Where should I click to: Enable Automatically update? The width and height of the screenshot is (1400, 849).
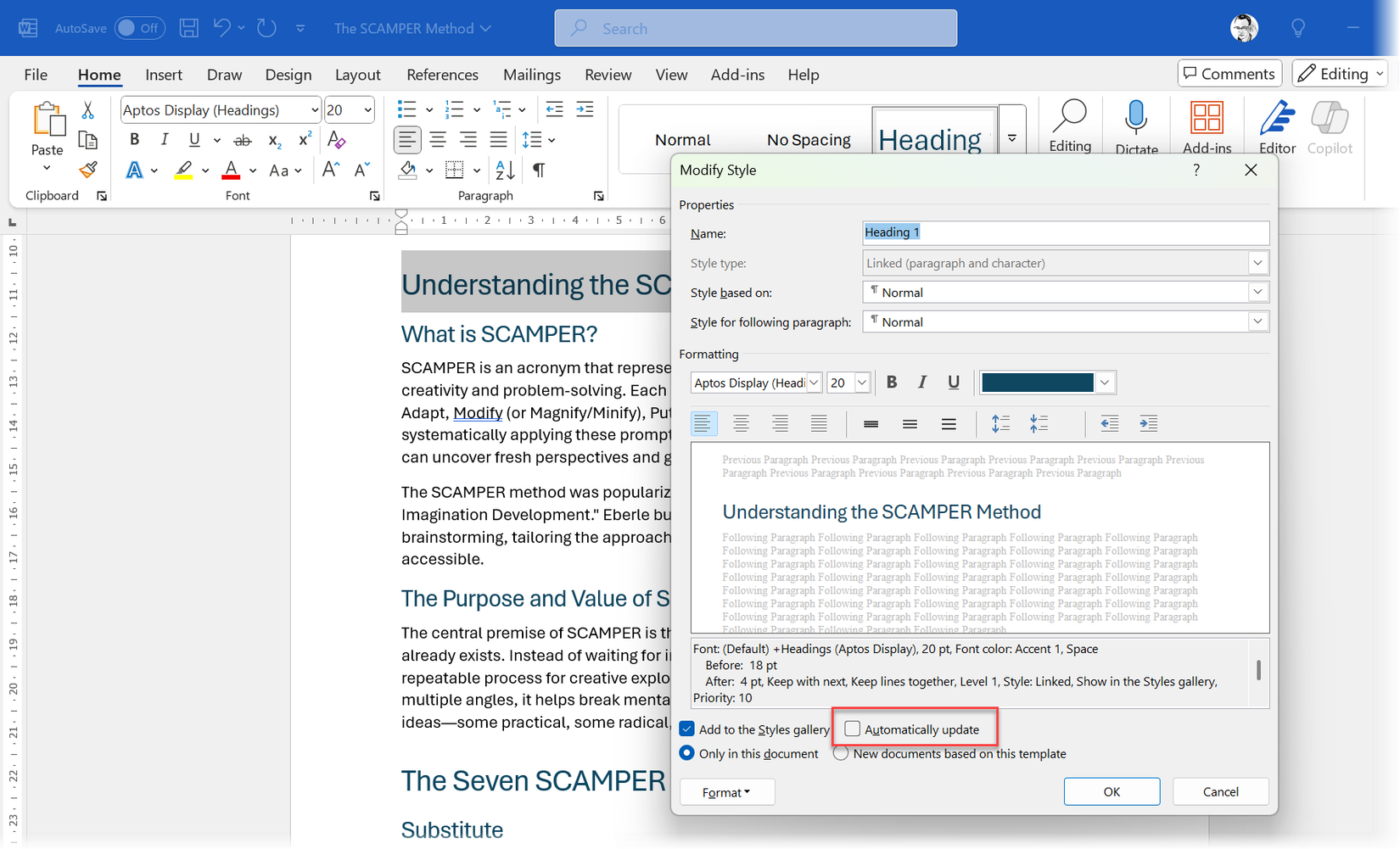click(851, 729)
